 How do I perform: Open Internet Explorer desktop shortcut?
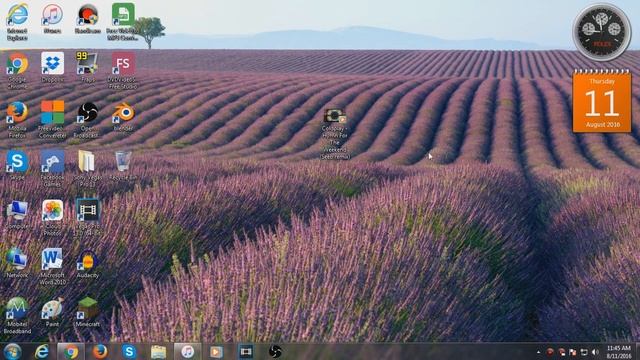tap(17, 21)
